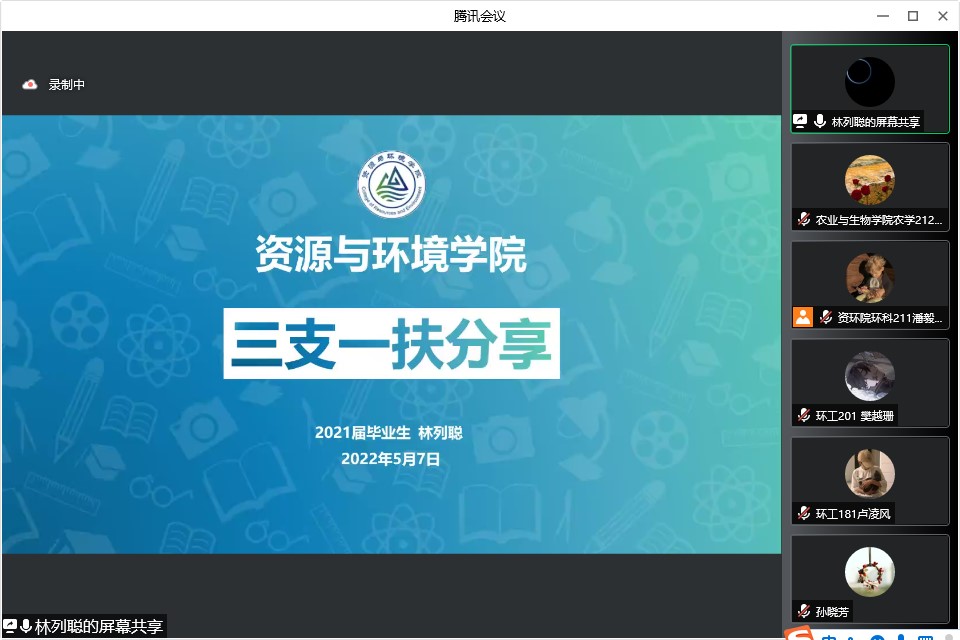Click microphone icon in 林列聪 participant tile
The height and width of the screenshot is (640, 960).
coord(820,121)
